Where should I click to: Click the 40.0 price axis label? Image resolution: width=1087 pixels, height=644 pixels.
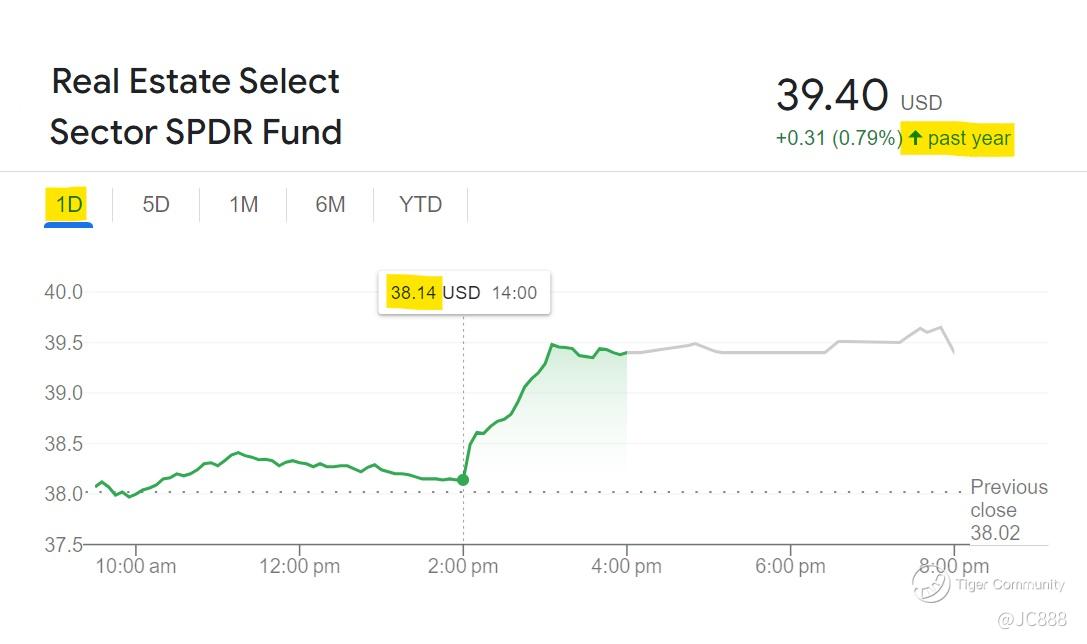(x=62, y=292)
